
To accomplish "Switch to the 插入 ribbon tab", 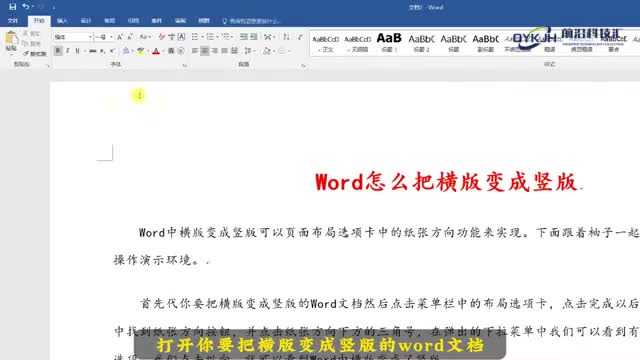I will pos(62,21).
